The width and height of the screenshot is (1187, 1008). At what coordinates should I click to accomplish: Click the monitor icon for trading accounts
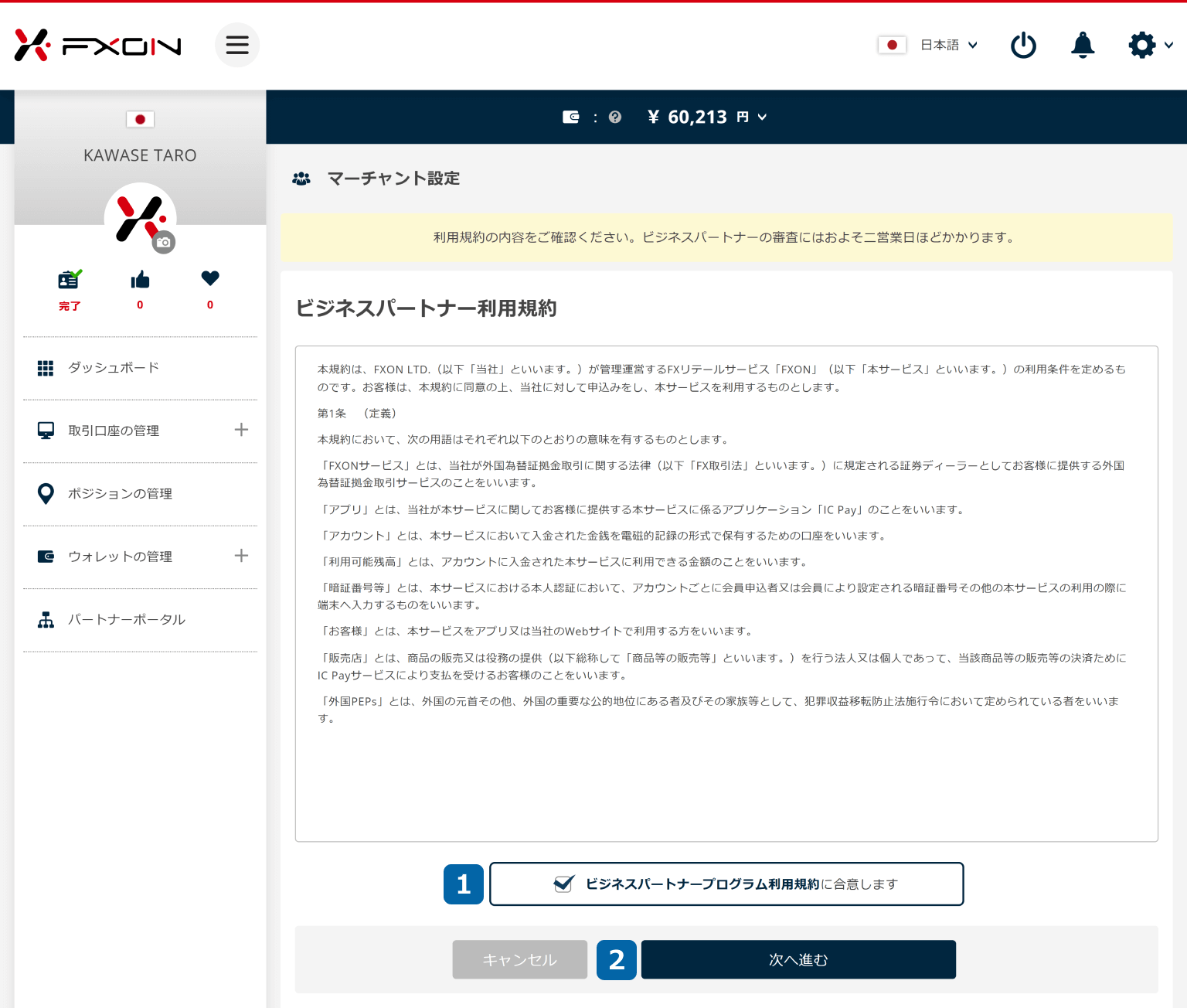click(46, 431)
